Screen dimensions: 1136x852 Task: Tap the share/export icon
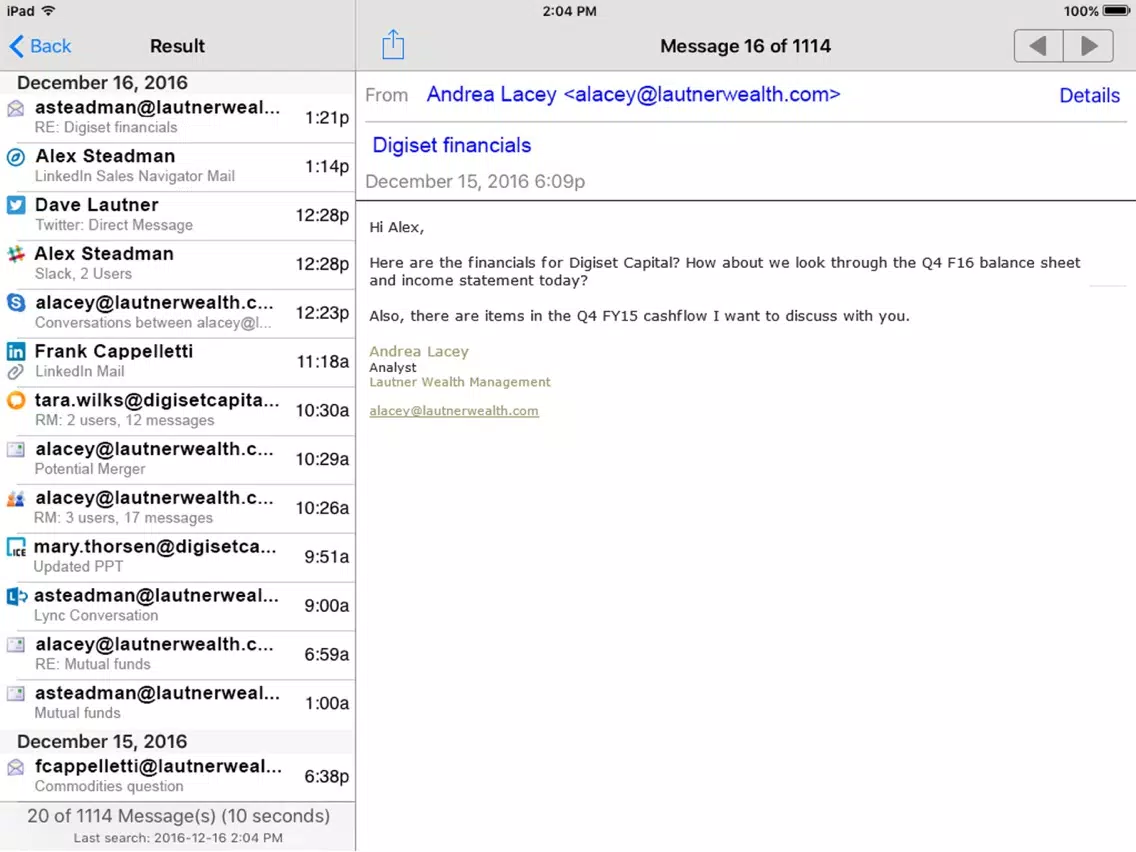393,45
